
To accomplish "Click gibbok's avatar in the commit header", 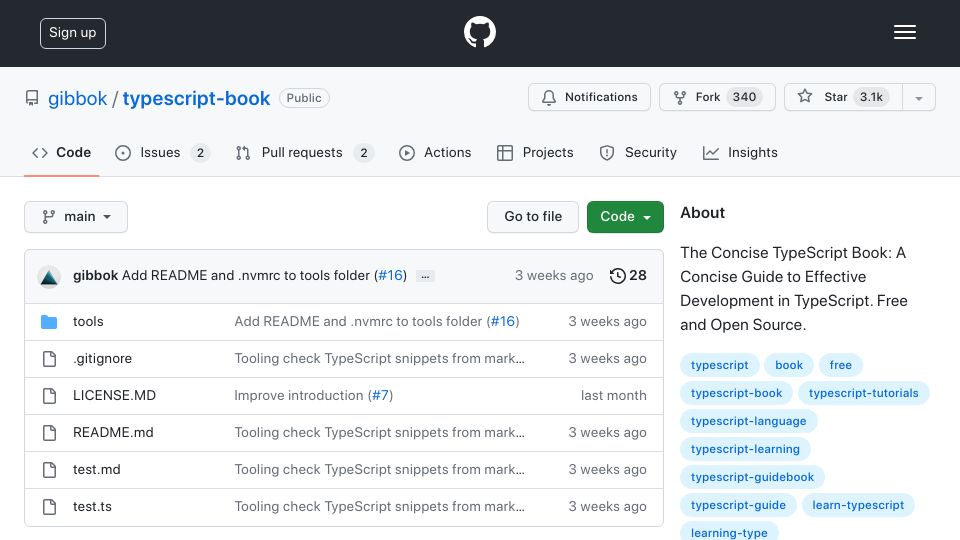I will point(49,277).
